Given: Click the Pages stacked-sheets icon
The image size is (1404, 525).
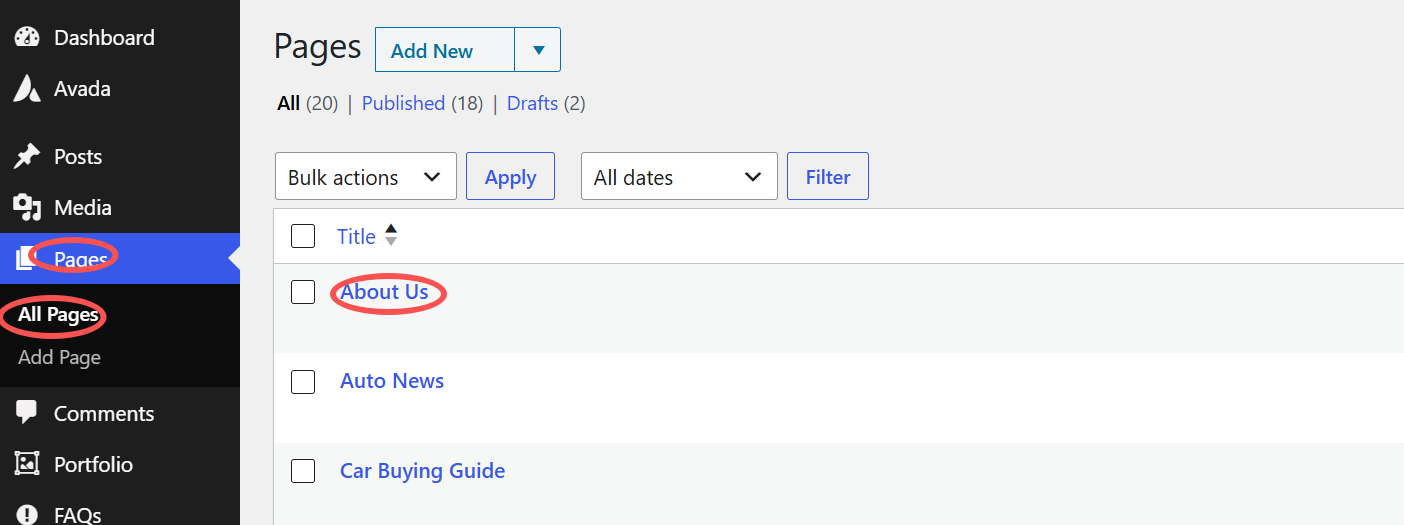Looking at the screenshot, I should pos(26,259).
